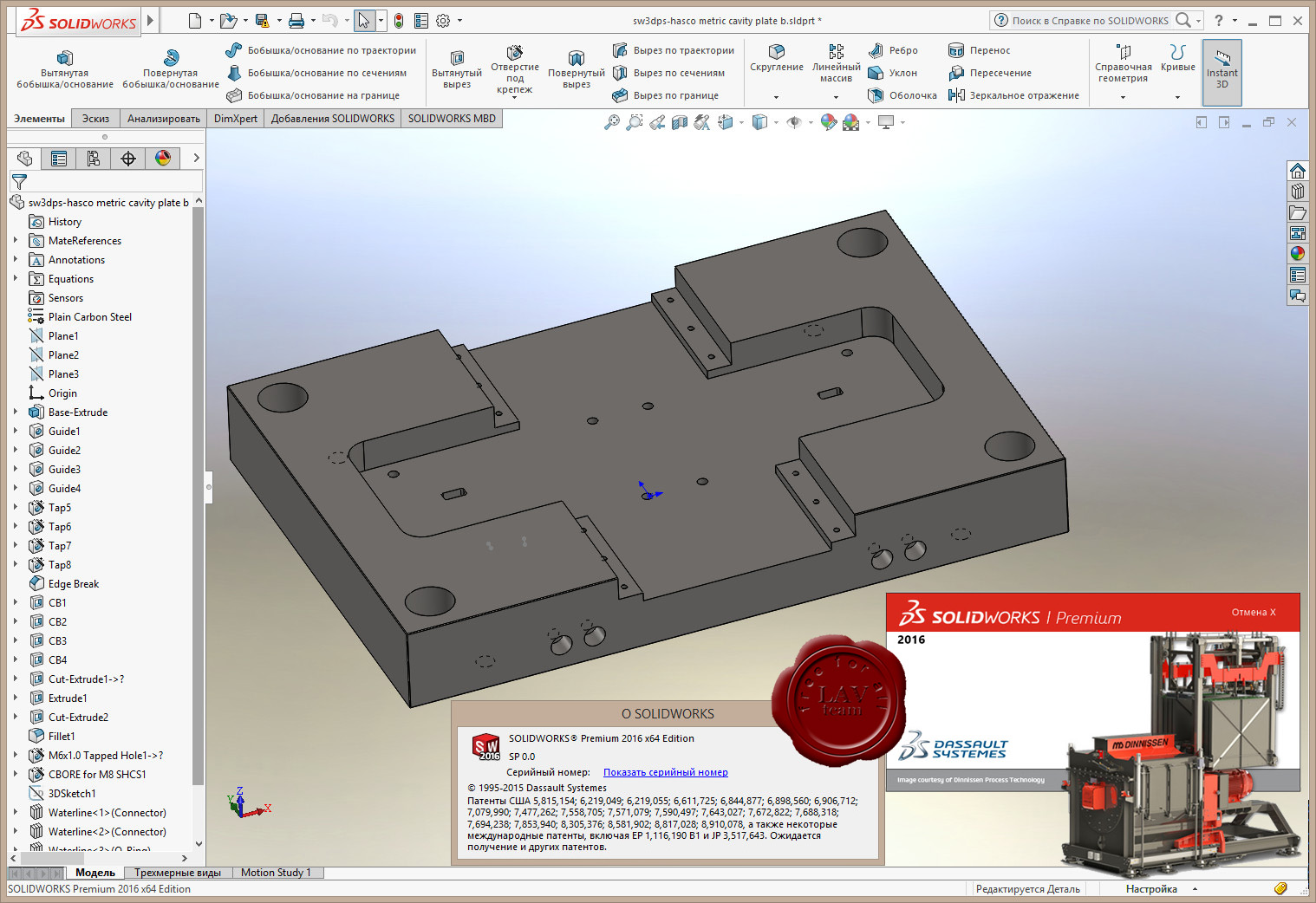This screenshot has height=903, width=1316.
Task: Click the Extruded Boss/Base tool icon
Action: pos(65,58)
